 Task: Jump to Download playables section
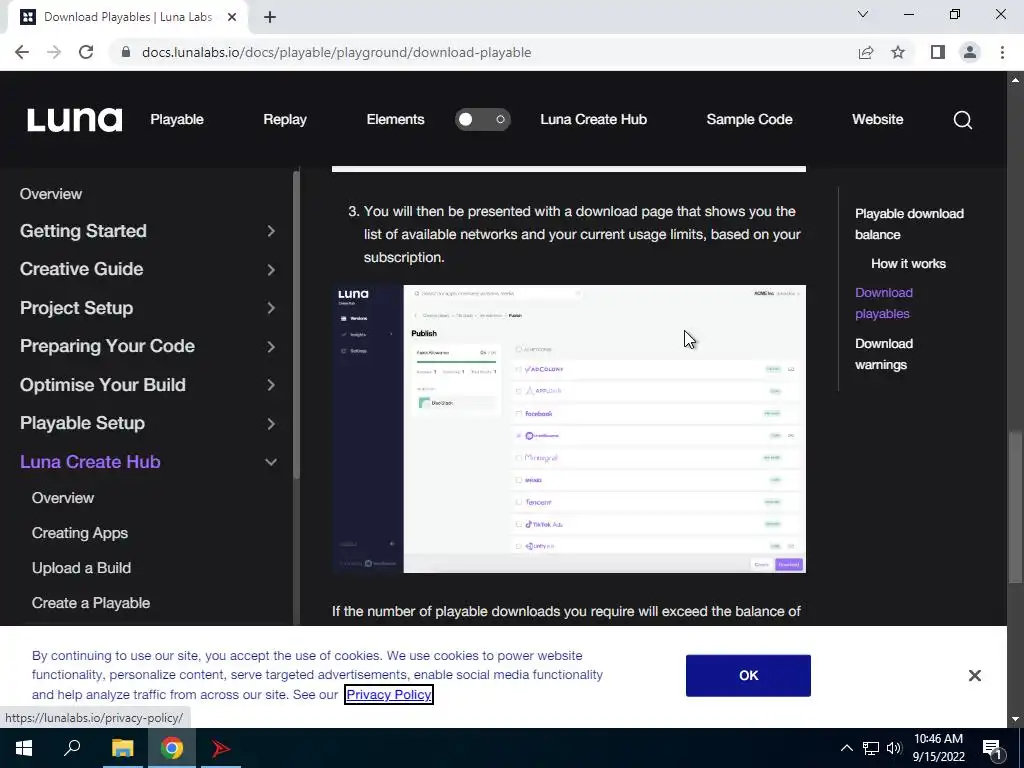[884, 303]
